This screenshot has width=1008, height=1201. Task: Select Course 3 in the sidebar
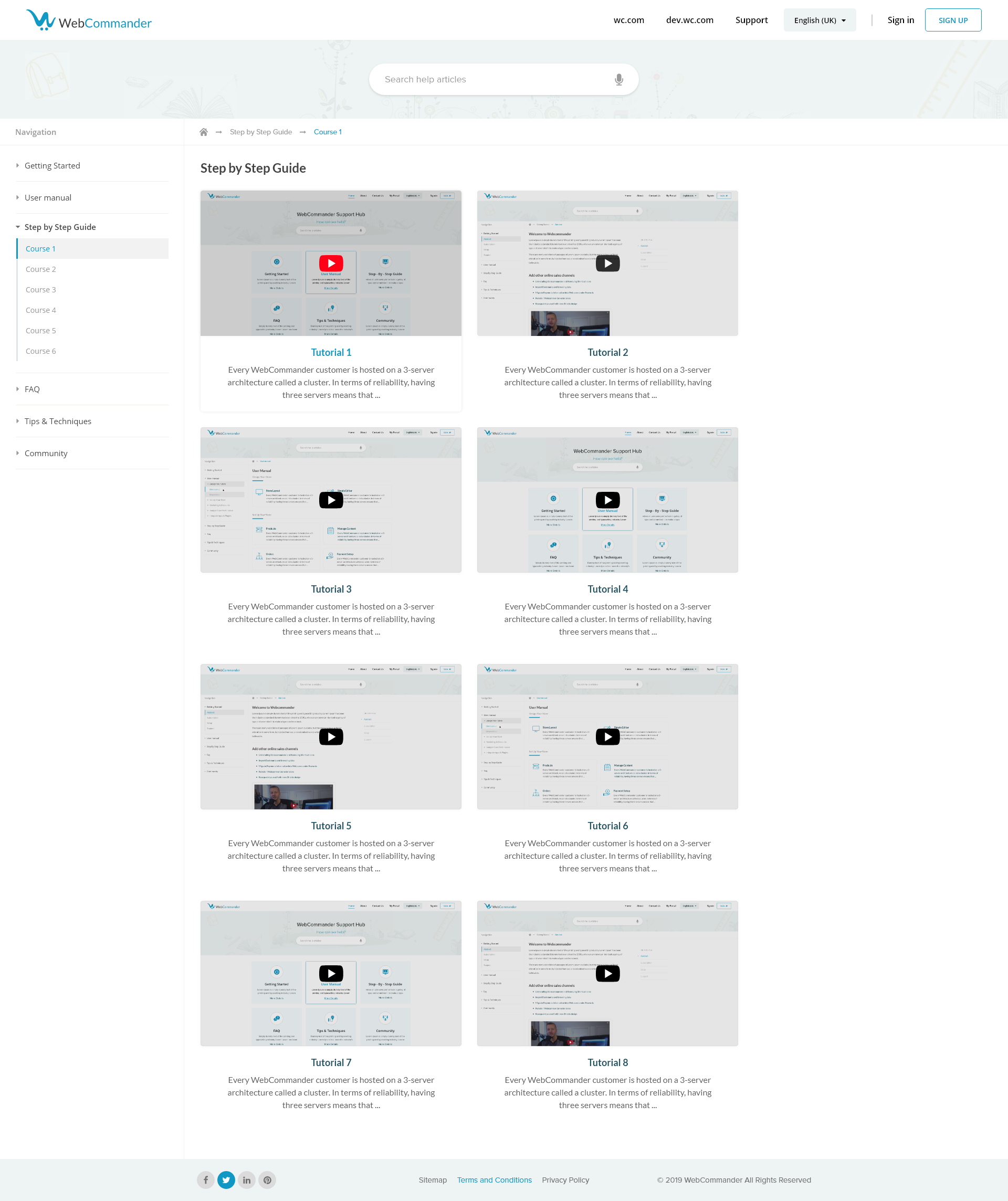pos(40,290)
